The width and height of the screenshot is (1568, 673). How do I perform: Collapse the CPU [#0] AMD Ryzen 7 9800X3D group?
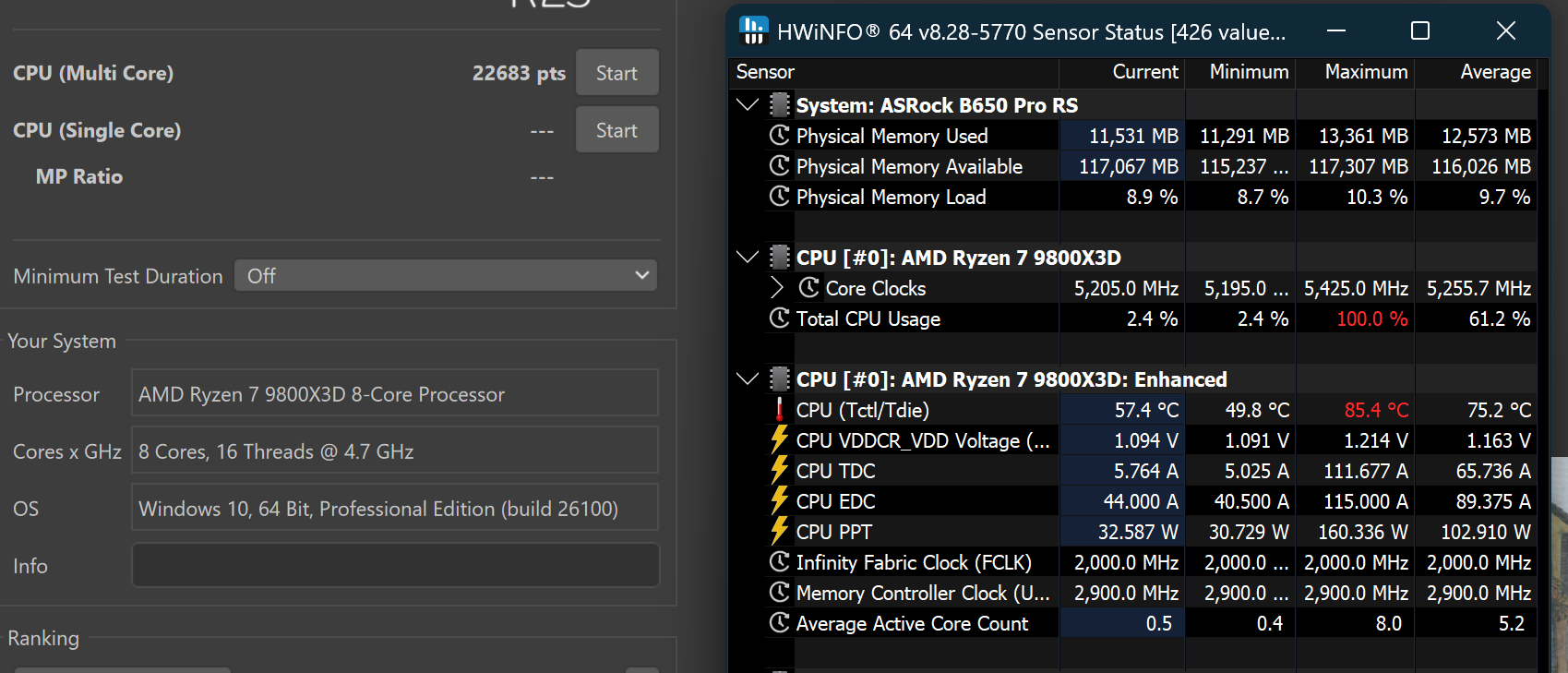[x=748, y=257]
